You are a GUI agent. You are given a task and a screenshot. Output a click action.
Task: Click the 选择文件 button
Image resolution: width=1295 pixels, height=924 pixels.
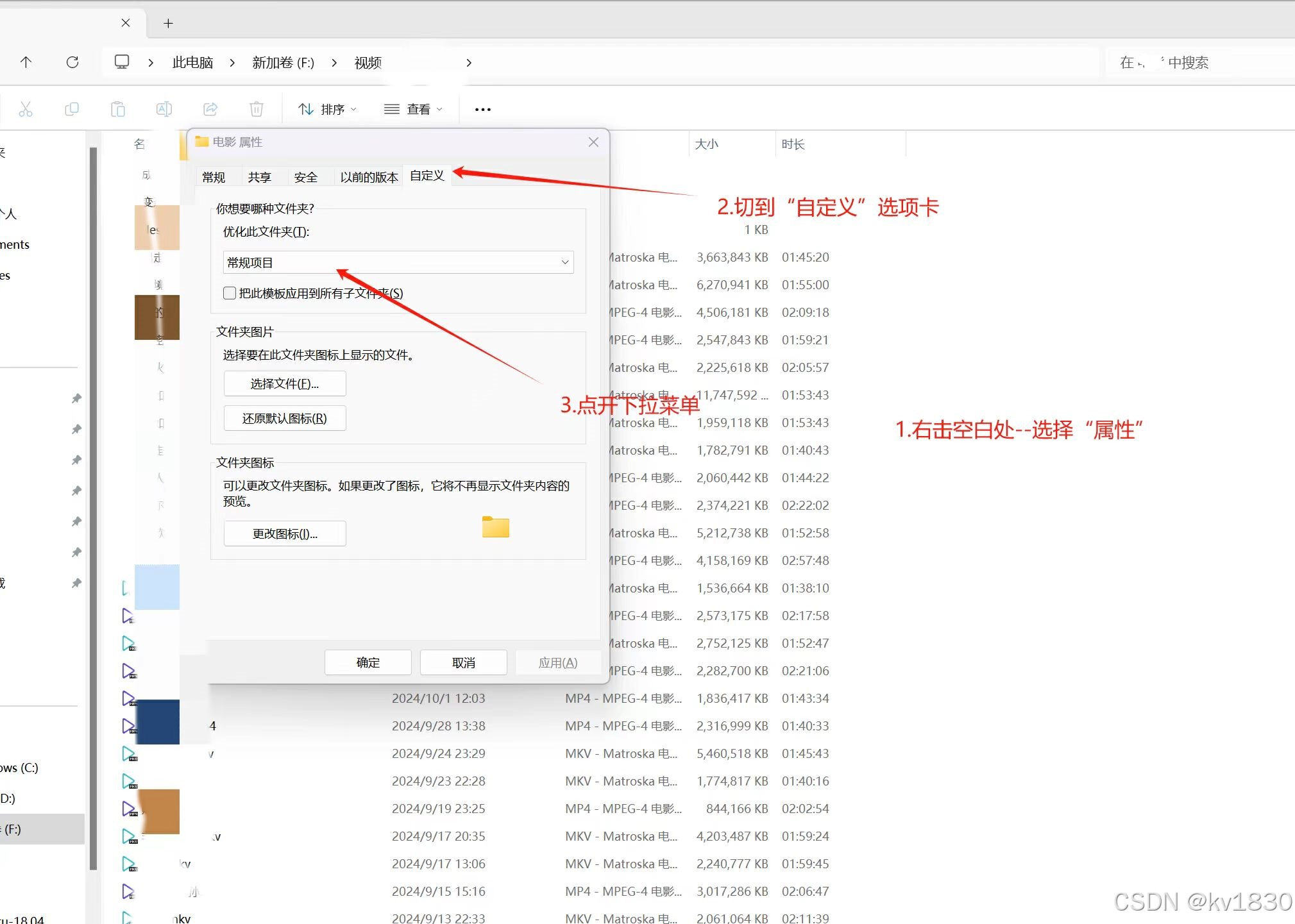click(x=284, y=383)
